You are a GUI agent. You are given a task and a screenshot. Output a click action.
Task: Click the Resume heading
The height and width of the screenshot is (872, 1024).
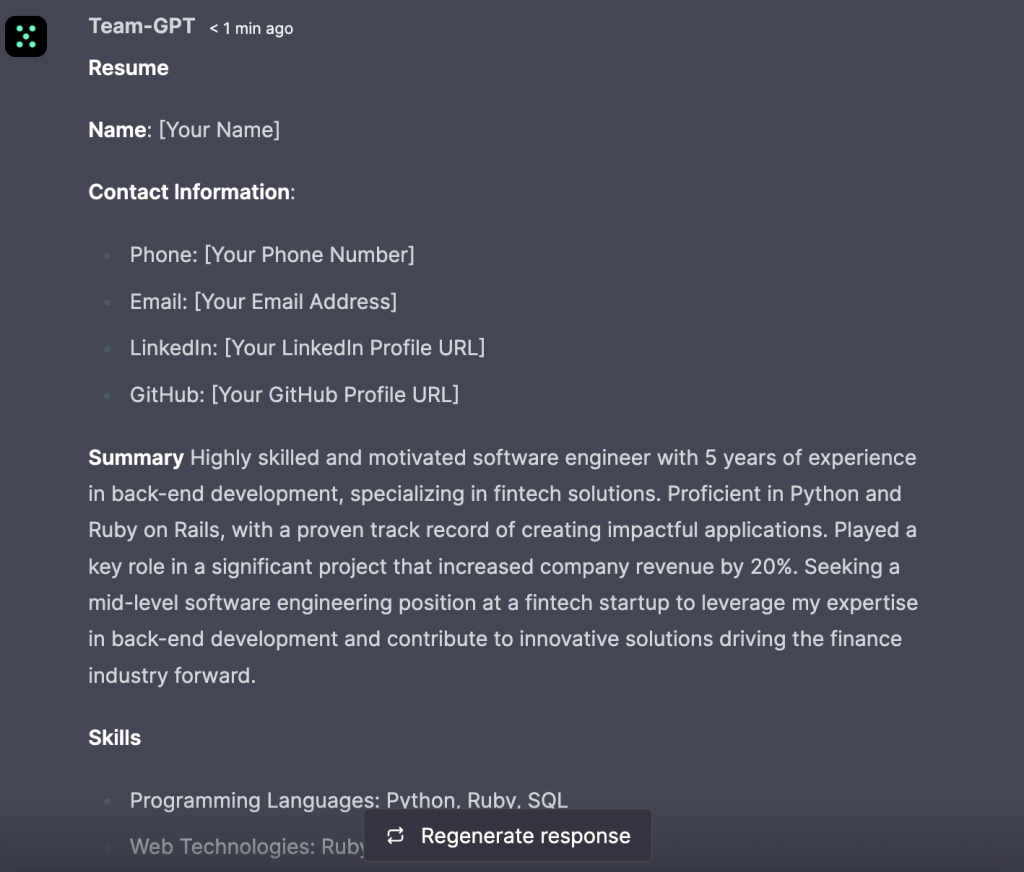coord(128,68)
